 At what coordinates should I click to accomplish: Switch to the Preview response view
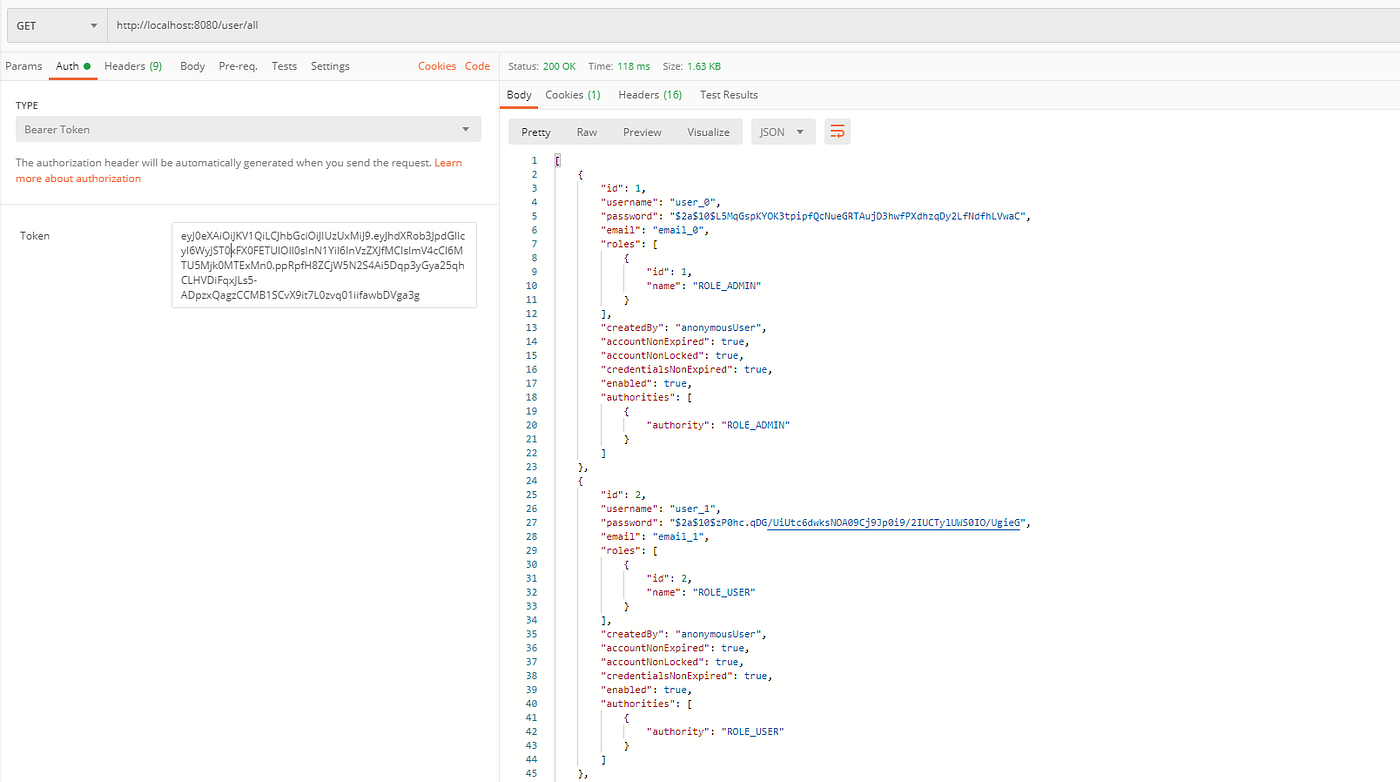[641, 131]
